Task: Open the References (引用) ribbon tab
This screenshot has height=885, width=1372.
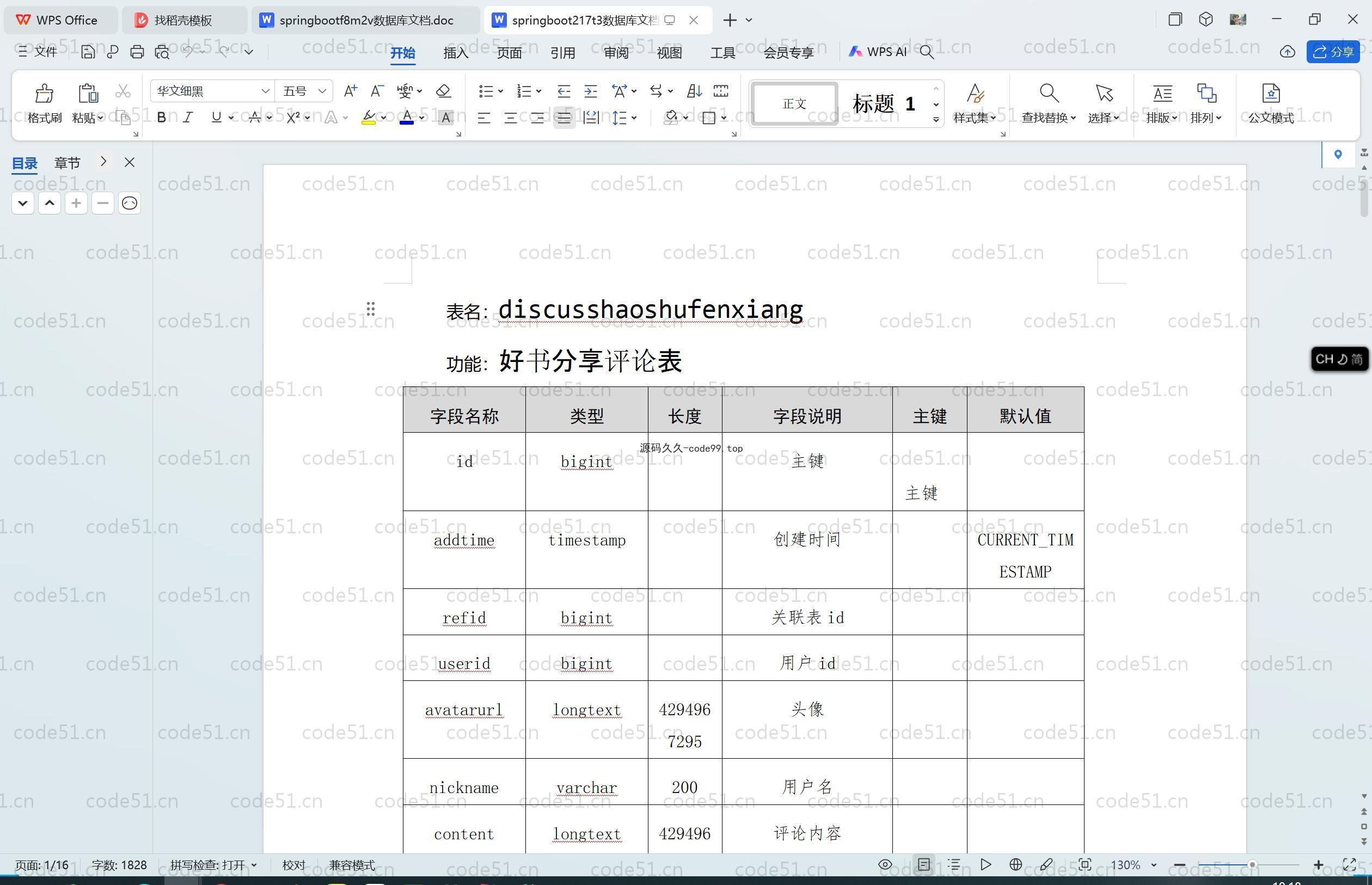Action: [563, 52]
